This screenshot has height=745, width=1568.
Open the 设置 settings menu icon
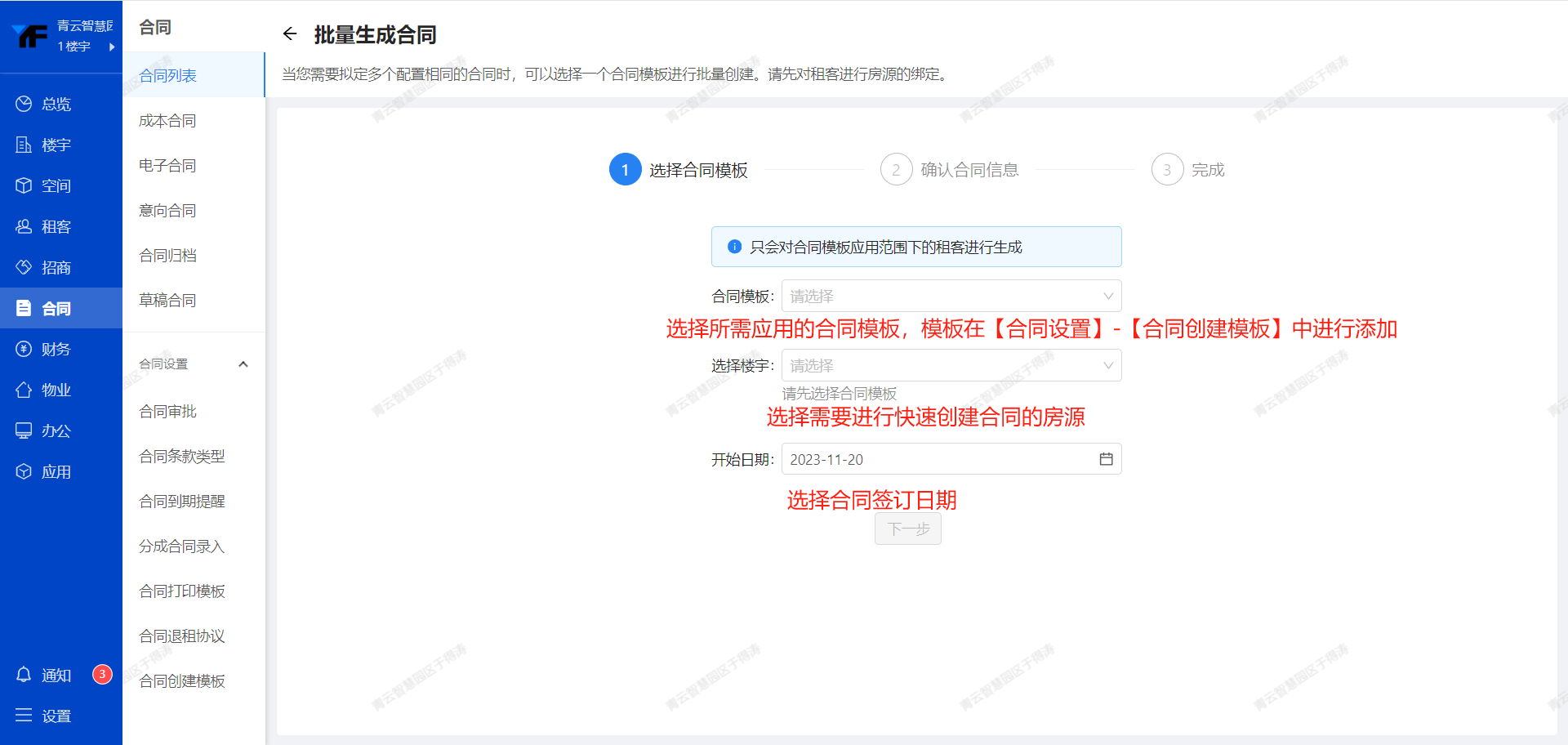click(x=24, y=716)
